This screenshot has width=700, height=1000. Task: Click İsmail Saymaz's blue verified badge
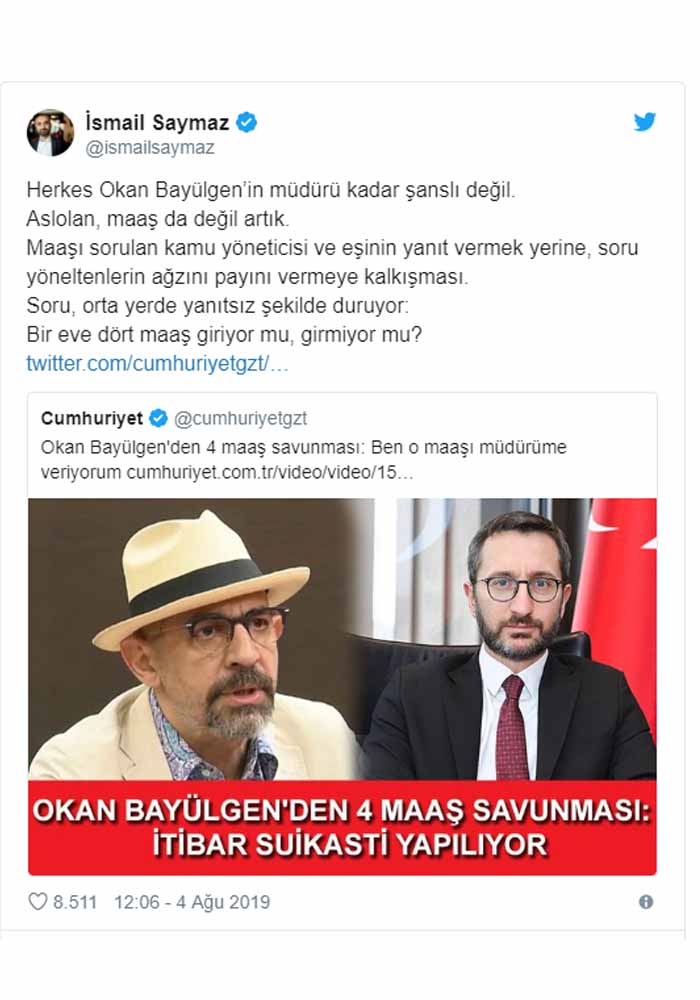click(x=246, y=122)
